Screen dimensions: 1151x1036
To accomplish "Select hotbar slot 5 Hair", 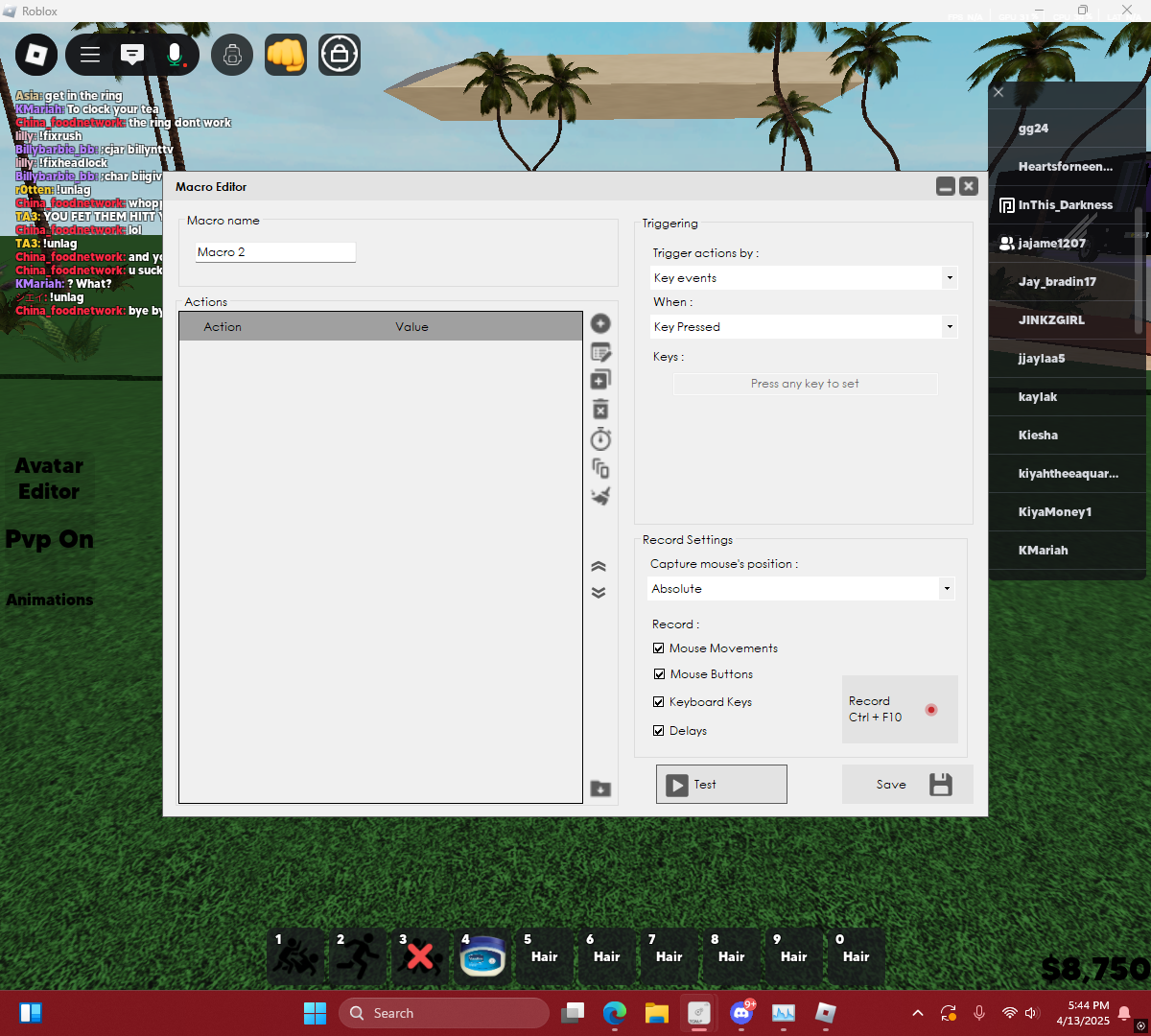I will point(545,956).
